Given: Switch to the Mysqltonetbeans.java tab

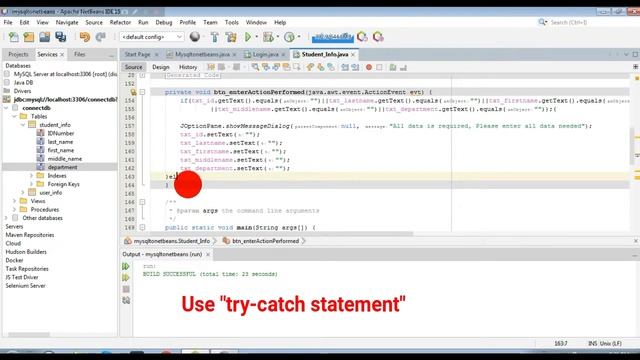Looking at the screenshot, I should (x=202, y=54).
